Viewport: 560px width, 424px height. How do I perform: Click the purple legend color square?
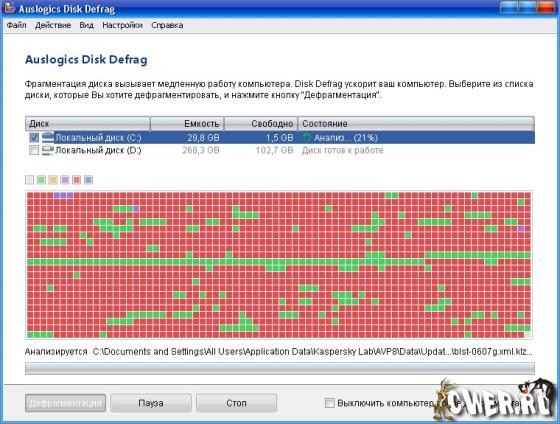point(65,180)
